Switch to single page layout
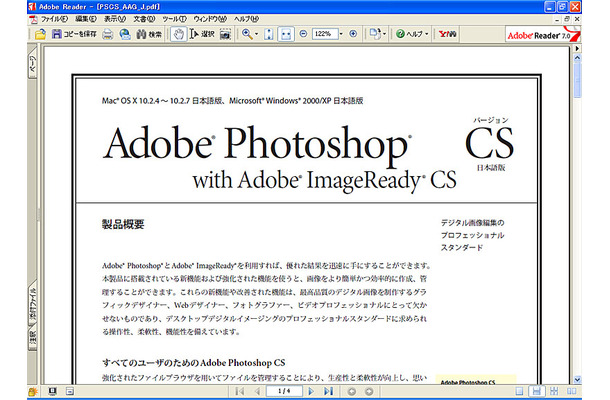The image size is (610, 400). [x=519, y=391]
